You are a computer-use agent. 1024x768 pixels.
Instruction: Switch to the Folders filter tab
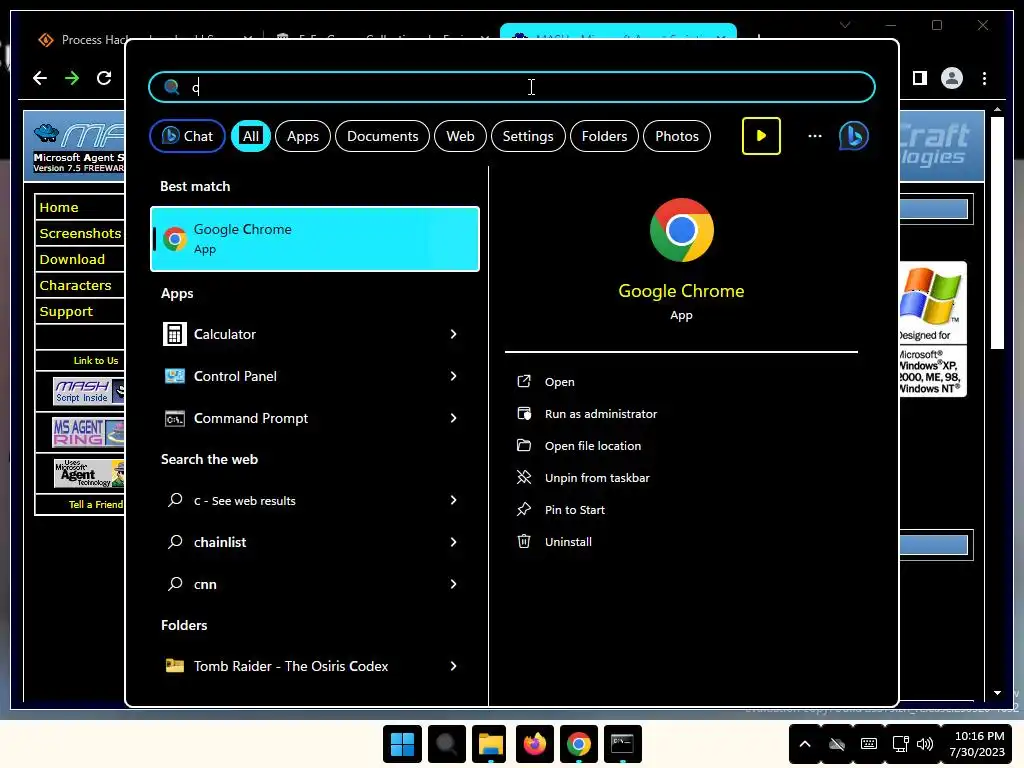604,136
